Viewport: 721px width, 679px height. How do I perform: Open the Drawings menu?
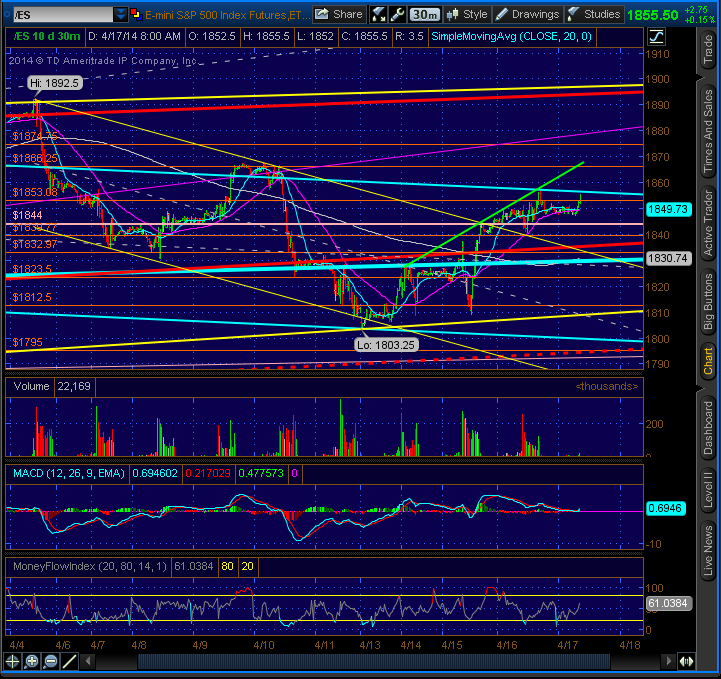pyautogui.click(x=528, y=15)
